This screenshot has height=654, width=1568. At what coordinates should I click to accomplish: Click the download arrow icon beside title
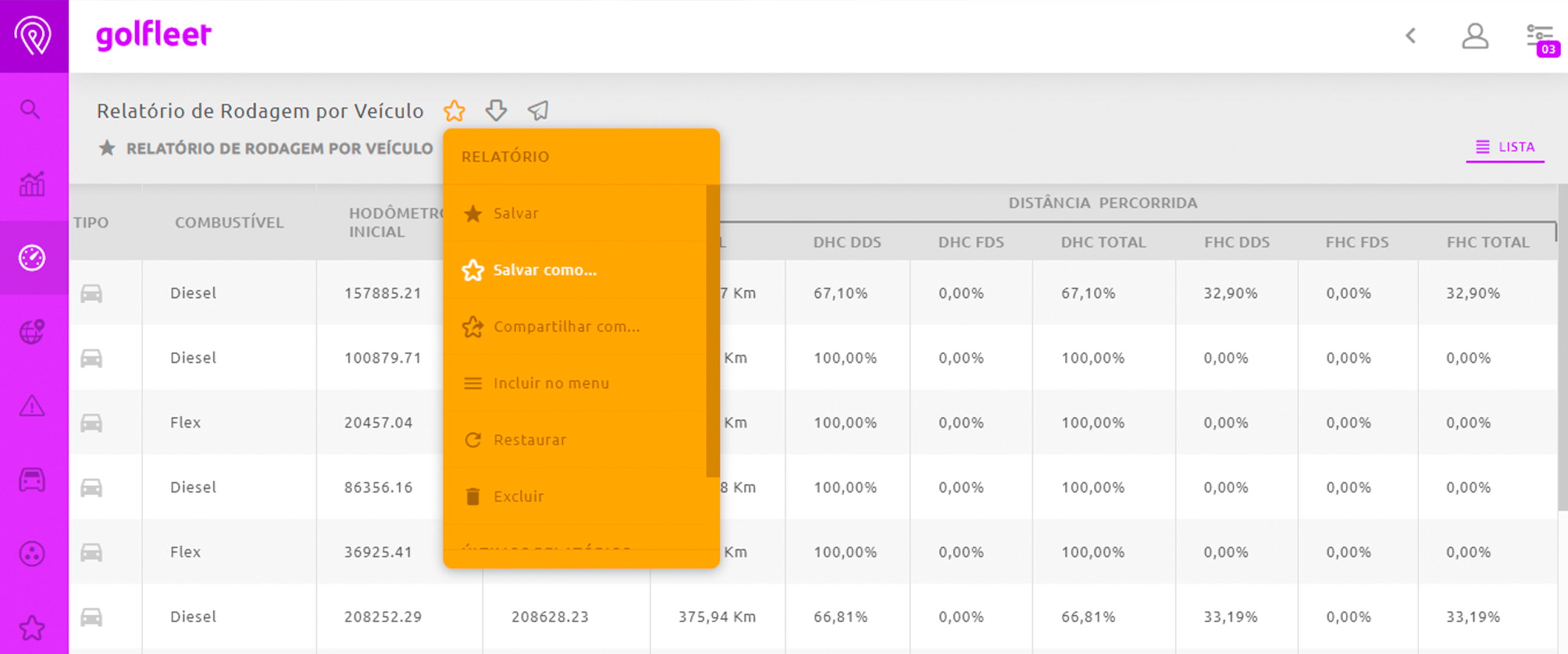point(496,110)
